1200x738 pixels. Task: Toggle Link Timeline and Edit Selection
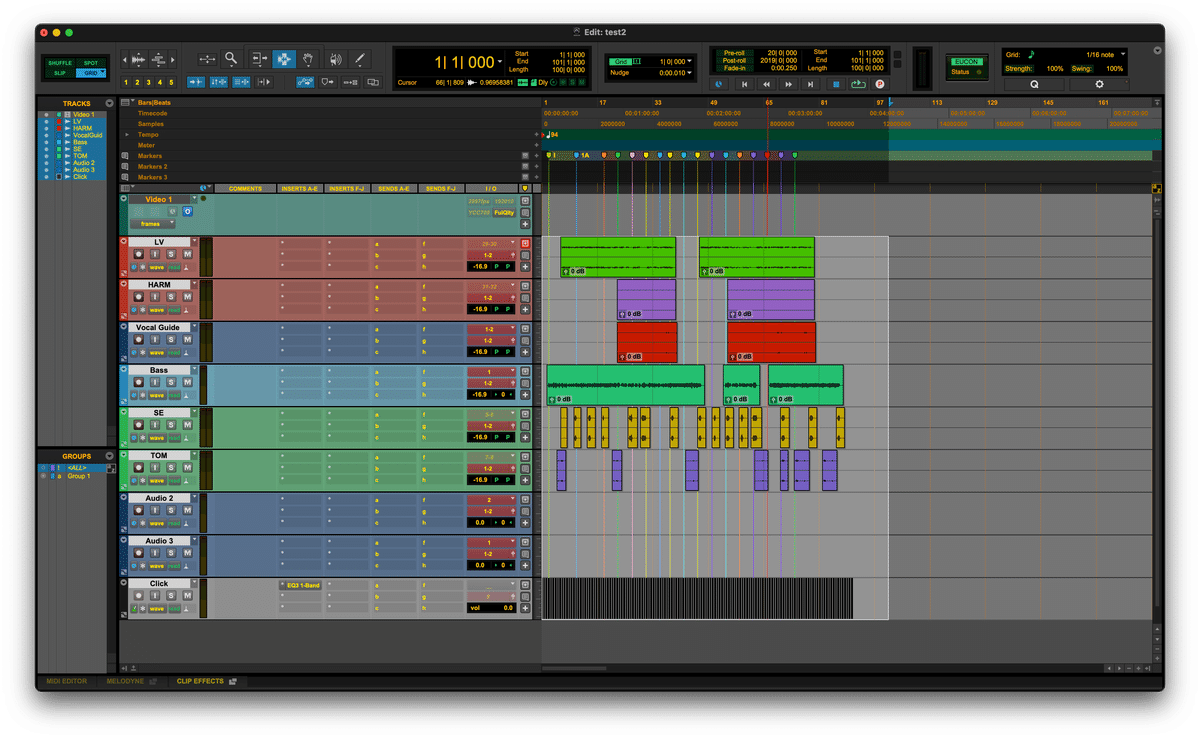219,82
